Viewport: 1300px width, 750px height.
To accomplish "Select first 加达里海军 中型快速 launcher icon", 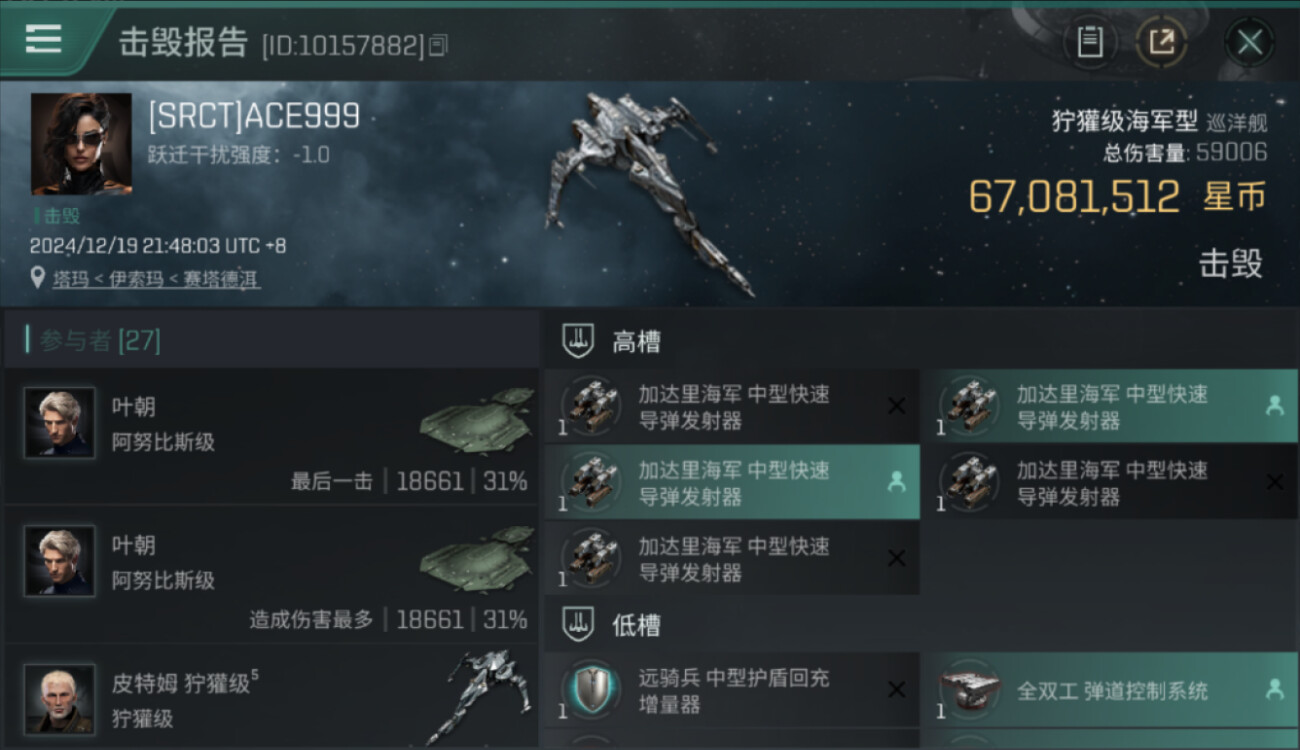I will pyautogui.click(x=590, y=405).
